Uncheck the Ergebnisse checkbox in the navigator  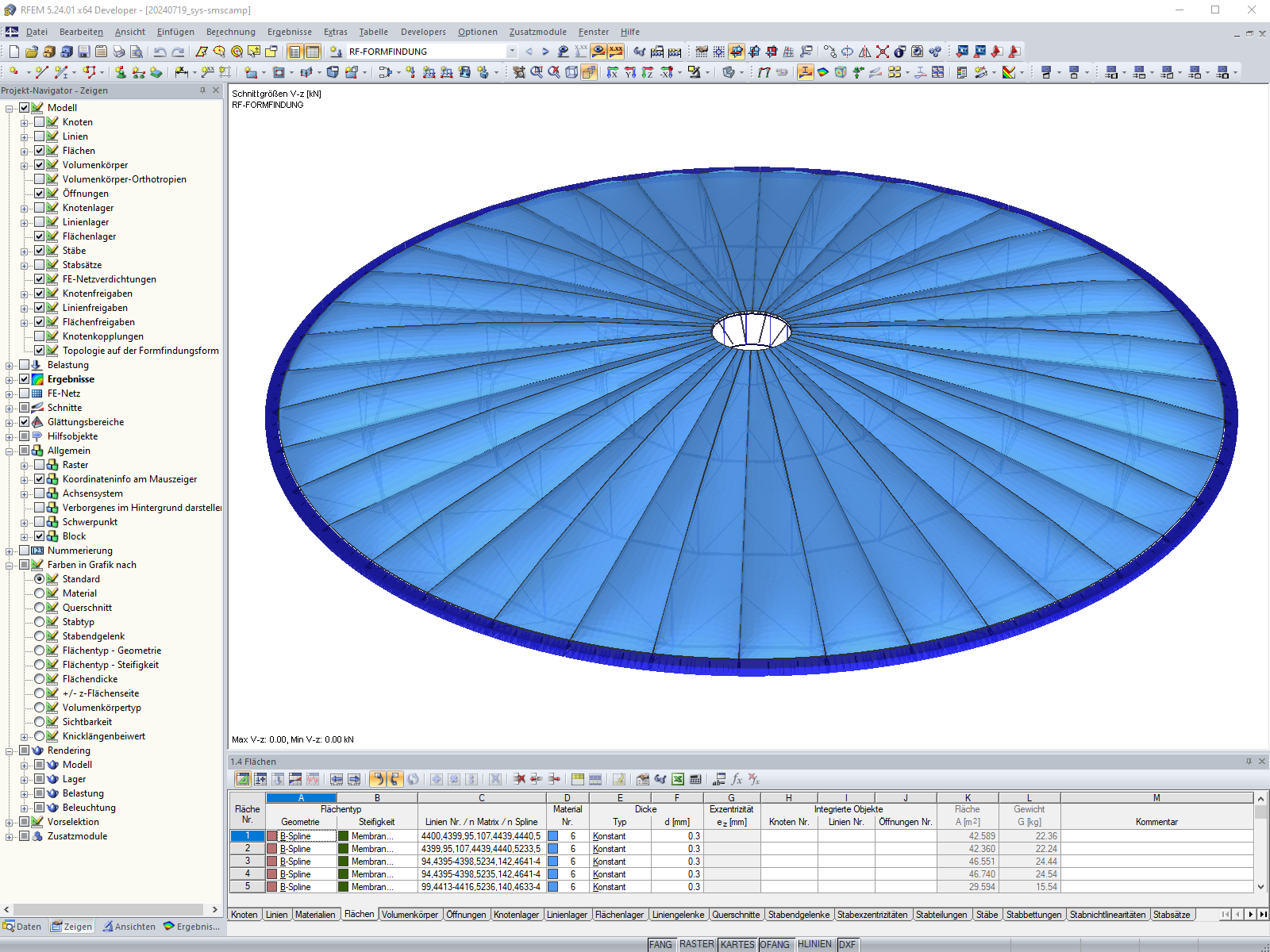(x=25, y=378)
